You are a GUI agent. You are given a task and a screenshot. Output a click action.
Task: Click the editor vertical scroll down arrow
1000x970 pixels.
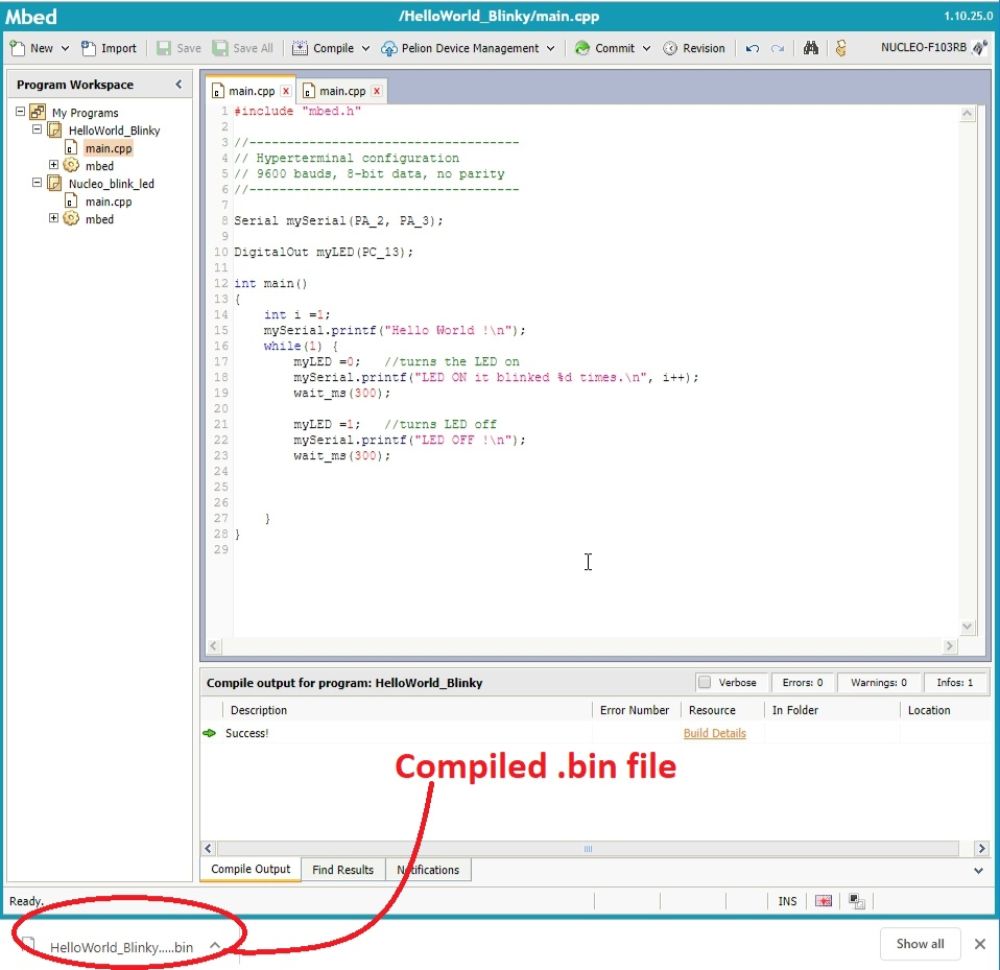(967, 626)
